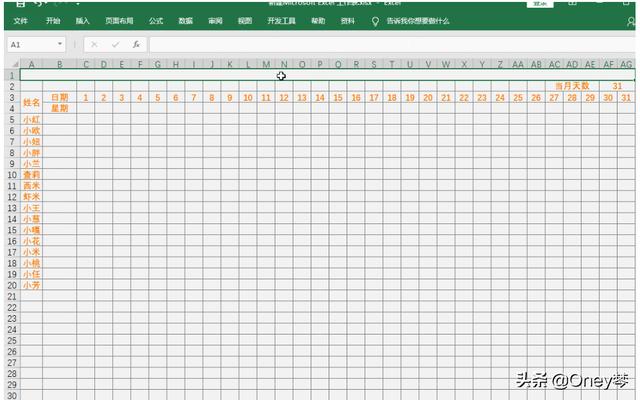Switch to the 开始 ribbon tab
The height and width of the screenshot is (400, 640).
pos(53,20)
